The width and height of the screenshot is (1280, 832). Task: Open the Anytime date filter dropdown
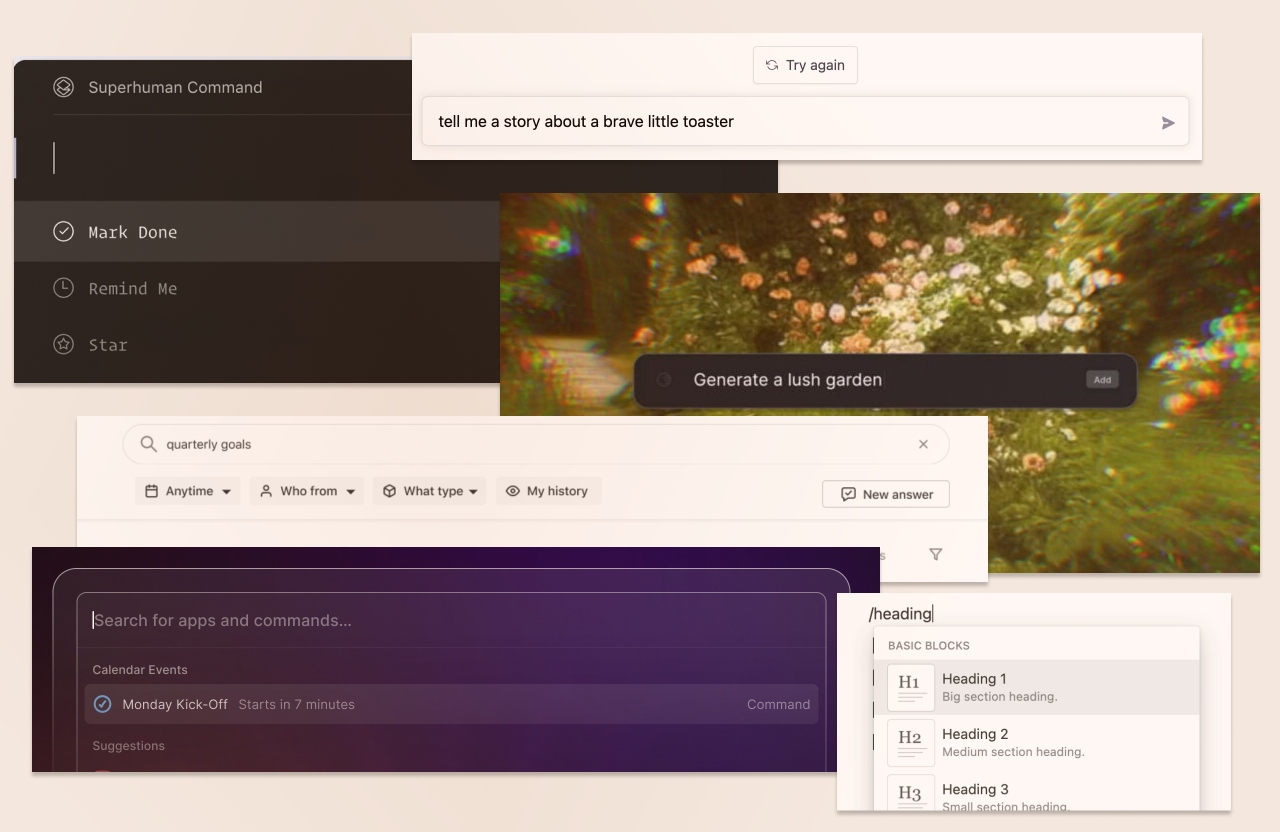(x=187, y=491)
